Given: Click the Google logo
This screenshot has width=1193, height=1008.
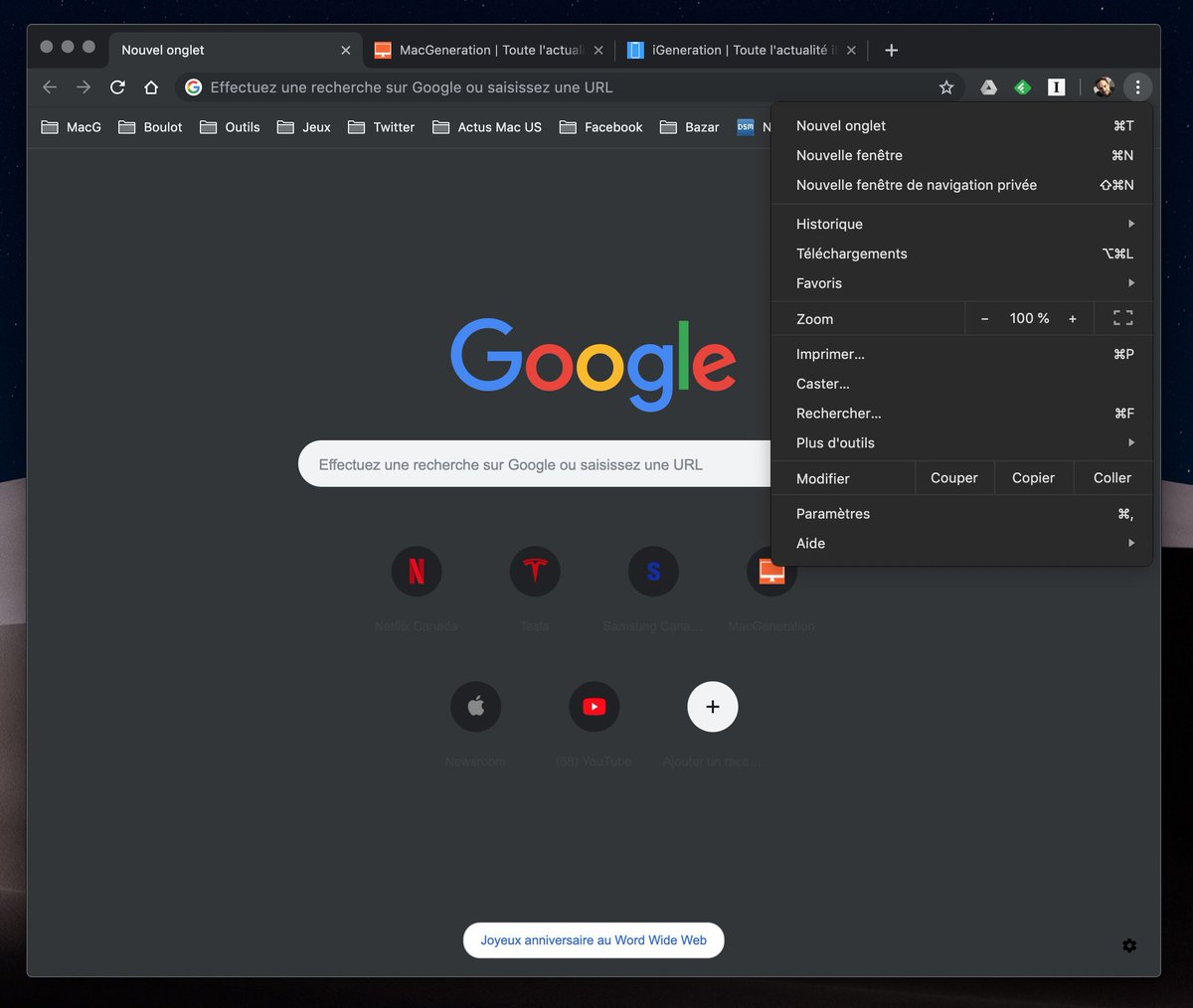Looking at the screenshot, I should (x=594, y=364).
